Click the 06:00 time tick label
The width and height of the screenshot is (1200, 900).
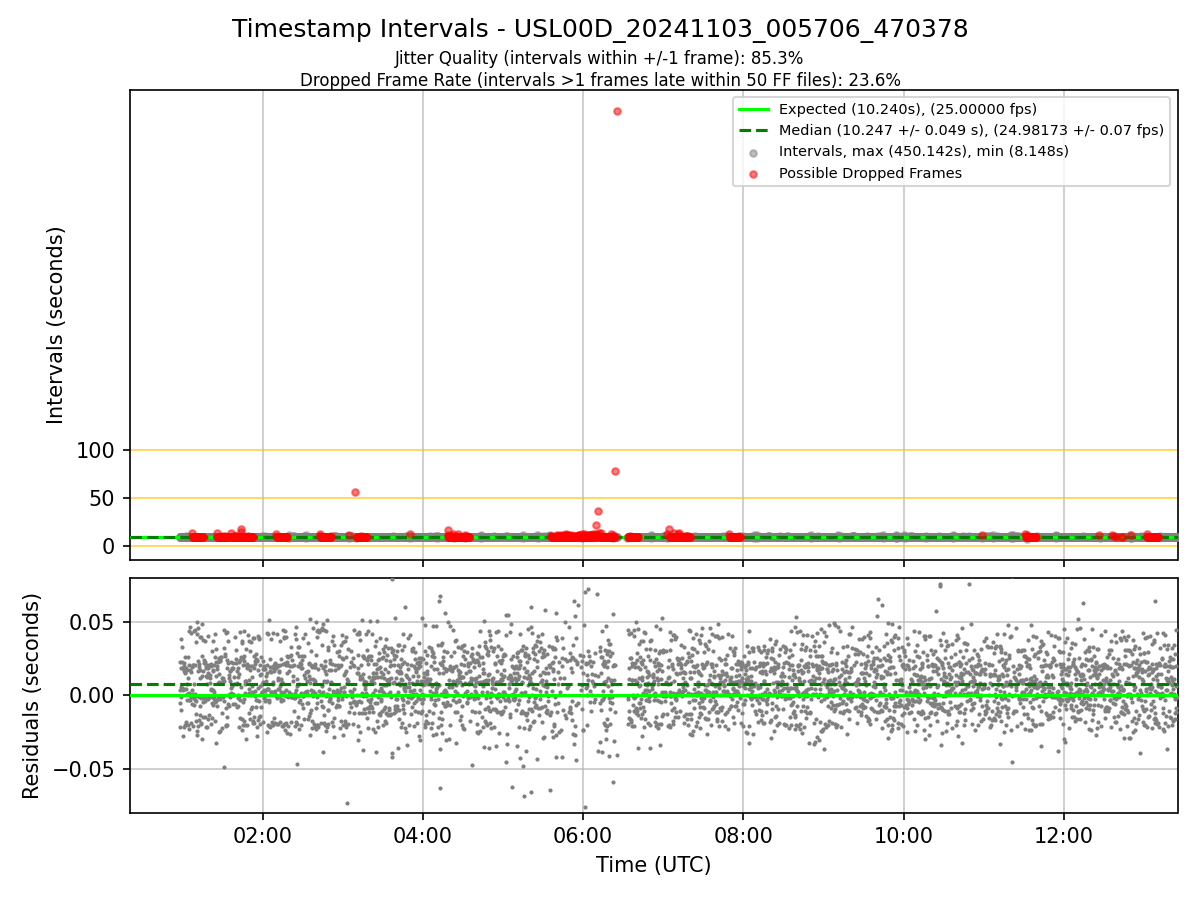[x=583, y=834]
